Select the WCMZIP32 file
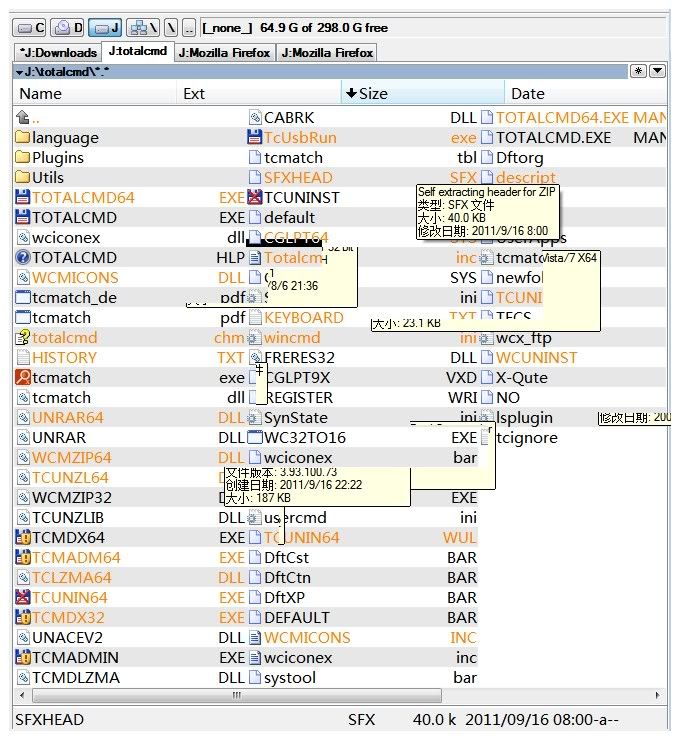The width and height of the screenshot is (680, 750). pyautogui.click(x=72, y=497)
